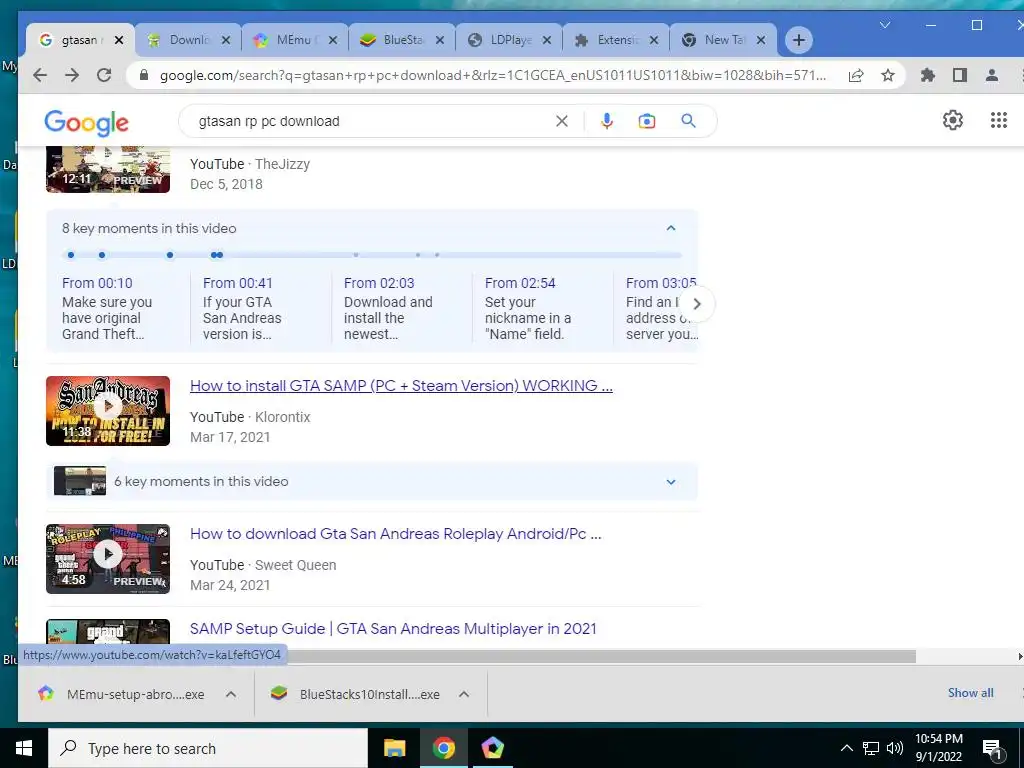Go forward to the next page
Image resolution: width=1024 pixels, height=768 pixels.
[72, 75]
